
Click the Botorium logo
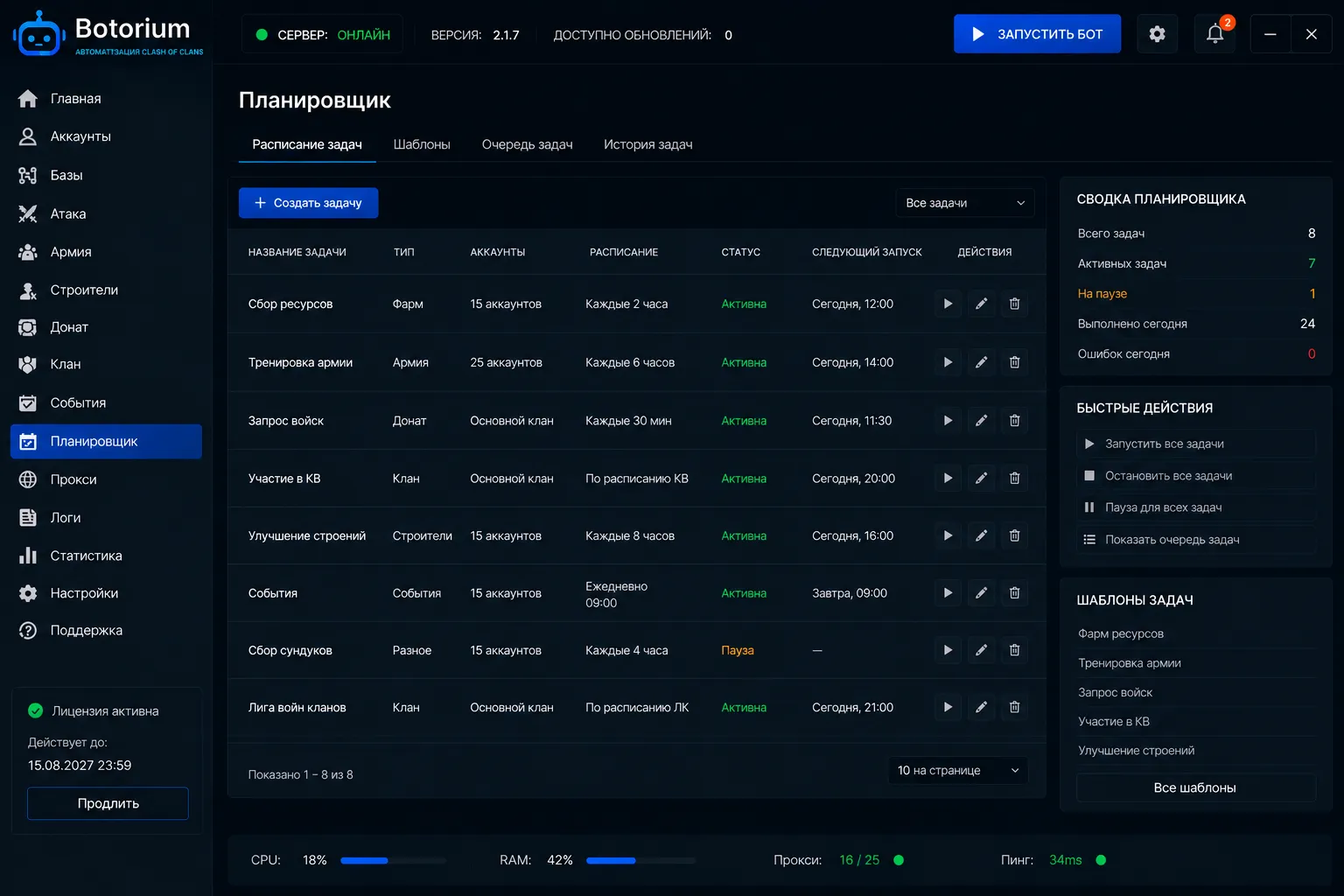click(x=108, y=34)
